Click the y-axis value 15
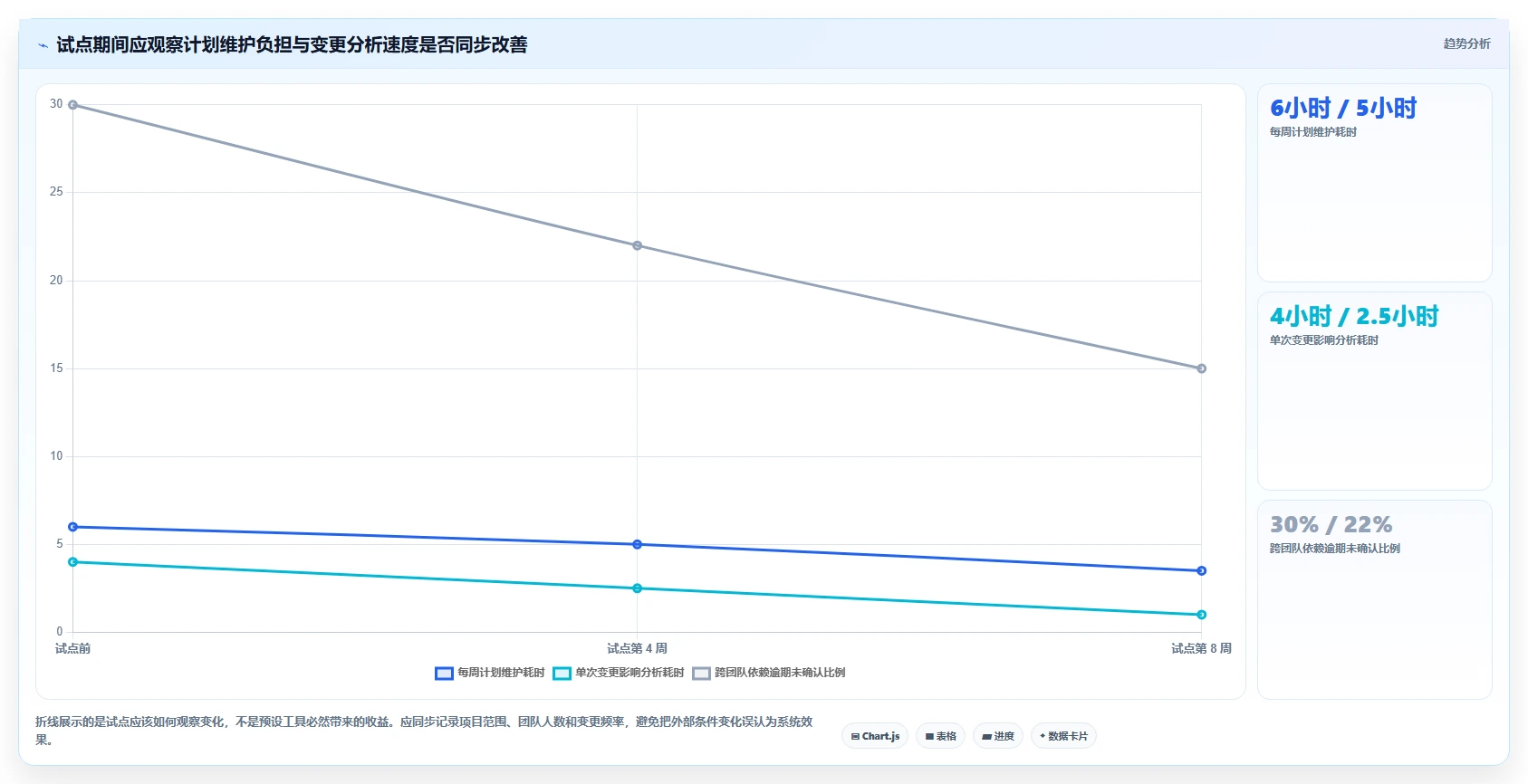 point(56,368)
